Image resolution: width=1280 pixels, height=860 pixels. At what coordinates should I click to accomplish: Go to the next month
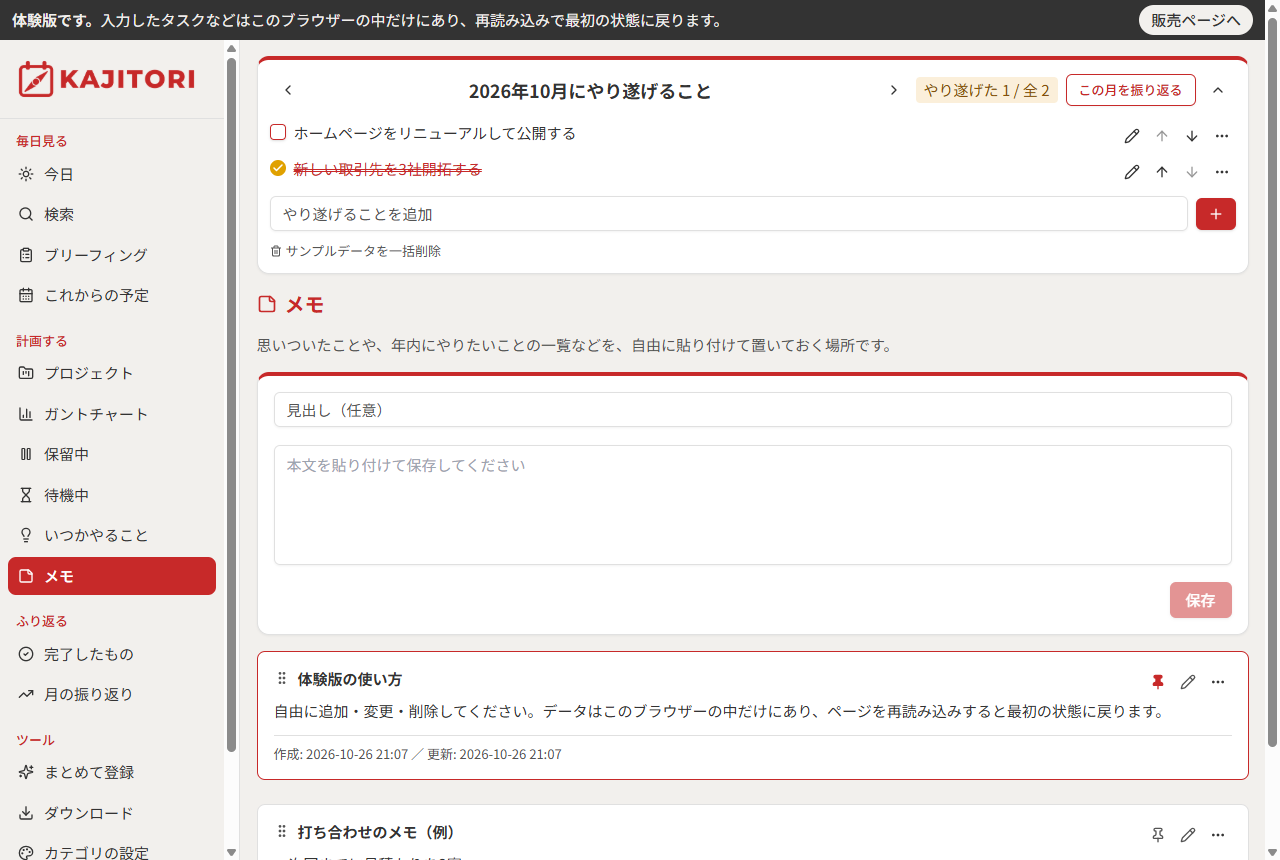coord(894,90)
